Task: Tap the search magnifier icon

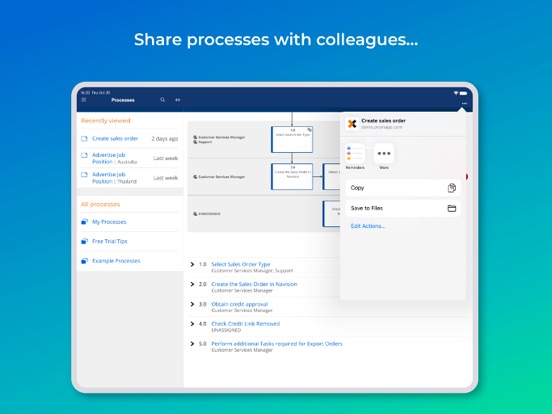Action: click(x=163, y=100)
